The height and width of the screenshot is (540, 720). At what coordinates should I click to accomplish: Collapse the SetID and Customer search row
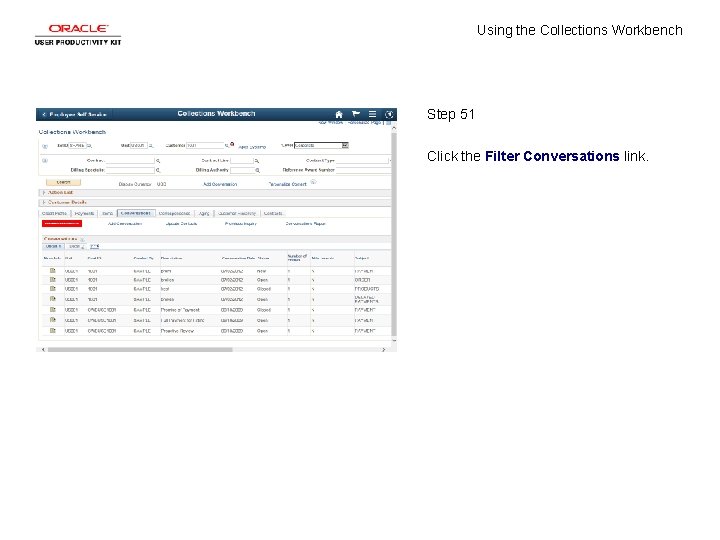click(45, 146)
